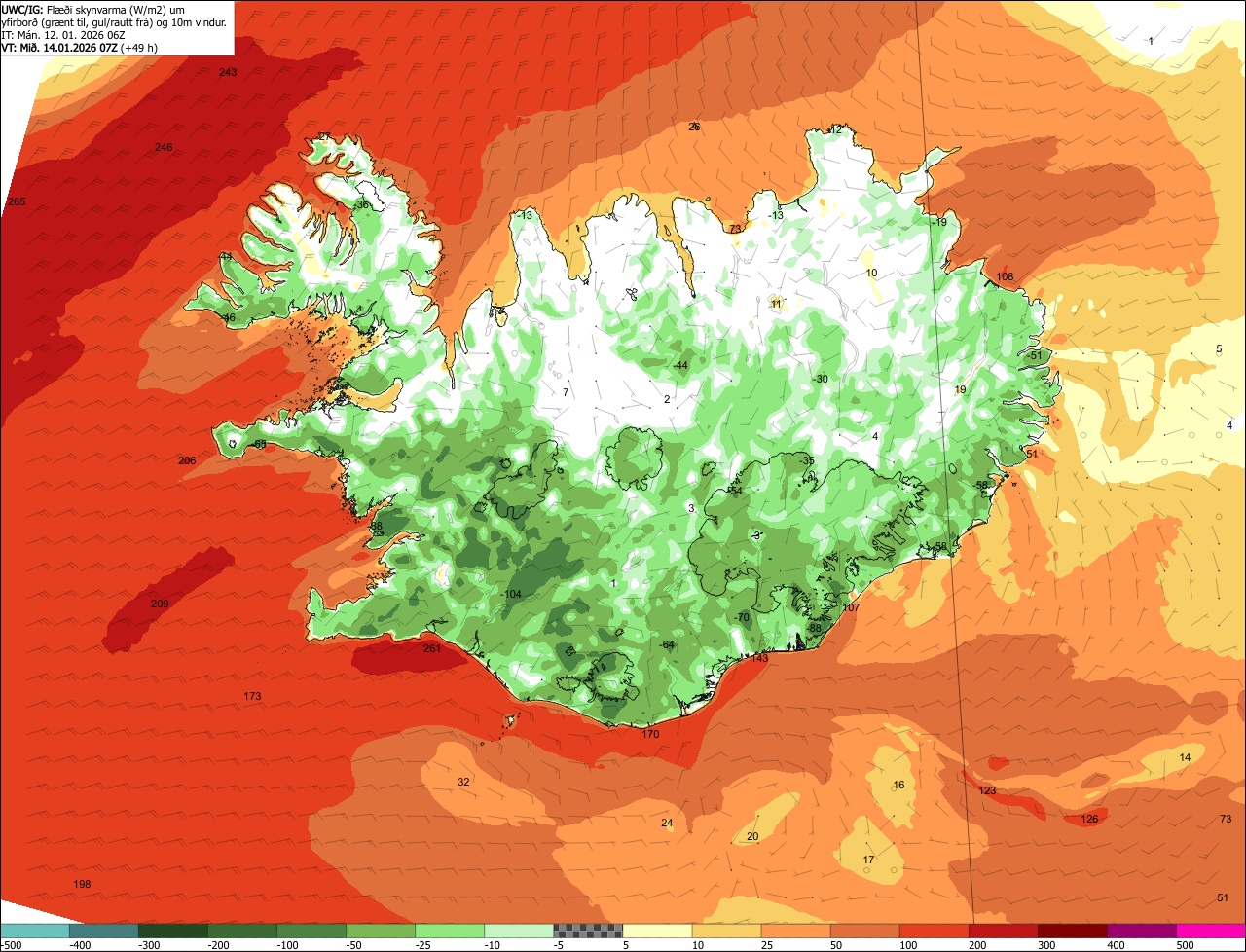Click the initial time 'IT: Mán. 12. 01. 2026 06Z'
1246x952 pixels.
click(62, 34)
